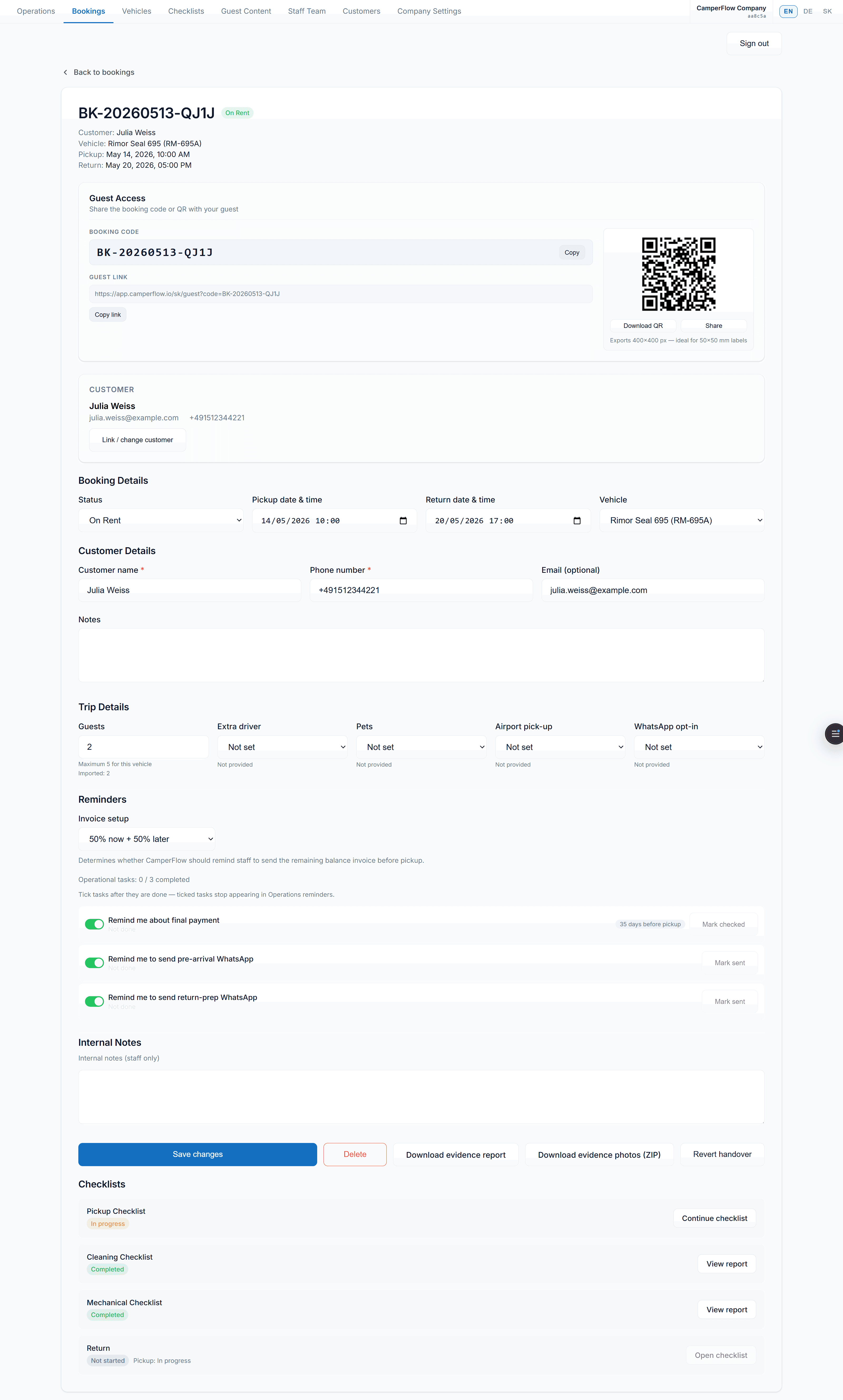This screenshot has width=843, height=1400.
Task: Expand the Pets dropdown
Action: 421,747
